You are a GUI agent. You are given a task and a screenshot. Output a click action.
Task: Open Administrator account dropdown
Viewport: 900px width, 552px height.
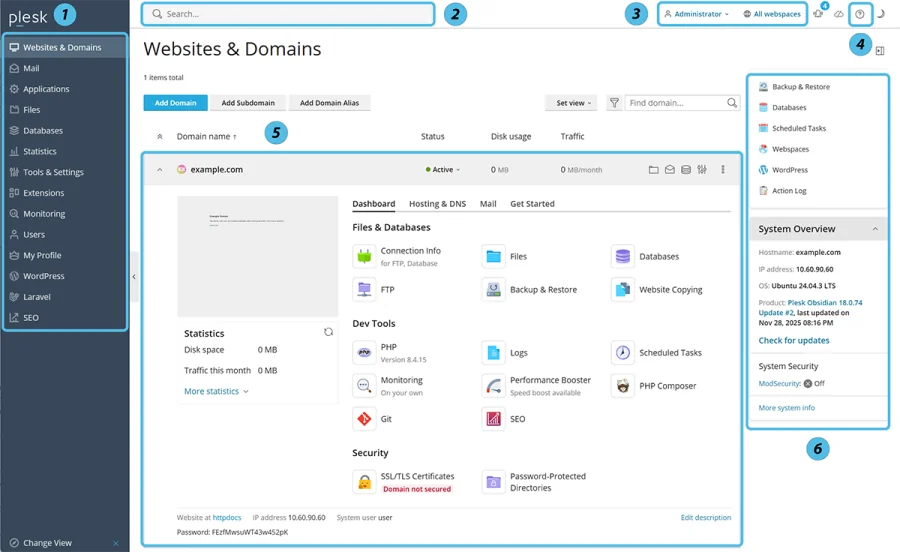[x=696, y=14]
